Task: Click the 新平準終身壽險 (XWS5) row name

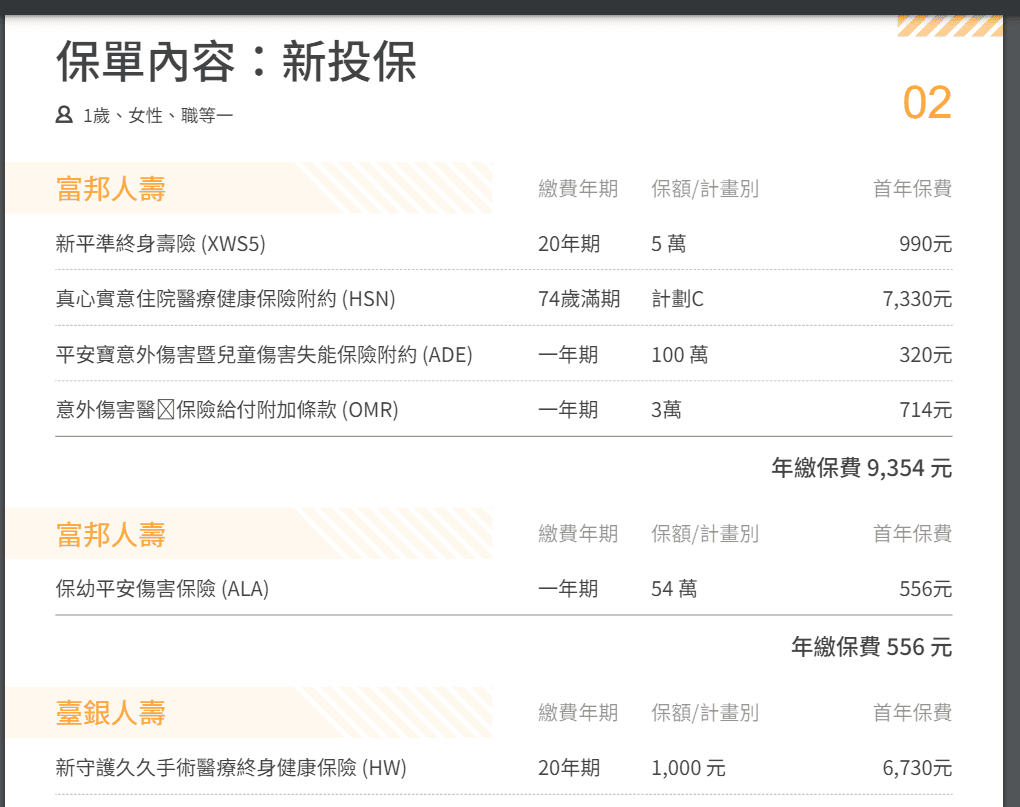Action: pos(161,244)
